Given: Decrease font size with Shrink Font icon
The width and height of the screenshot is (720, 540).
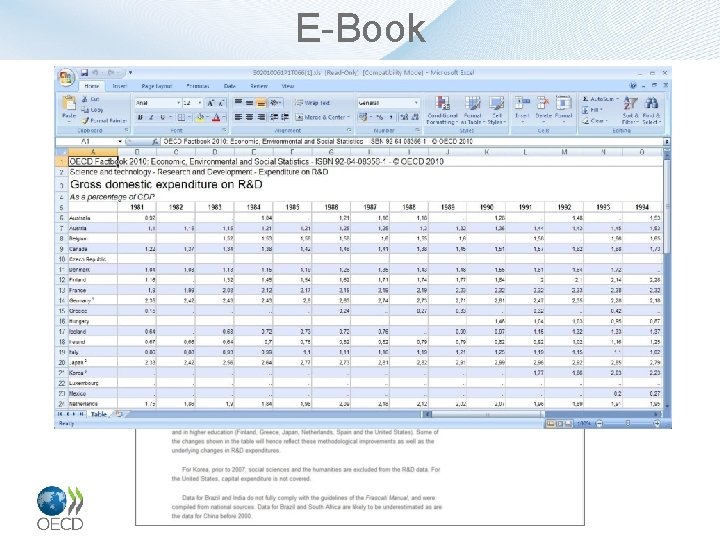Looking at the screenshot, I should click(x=221, y=103).
